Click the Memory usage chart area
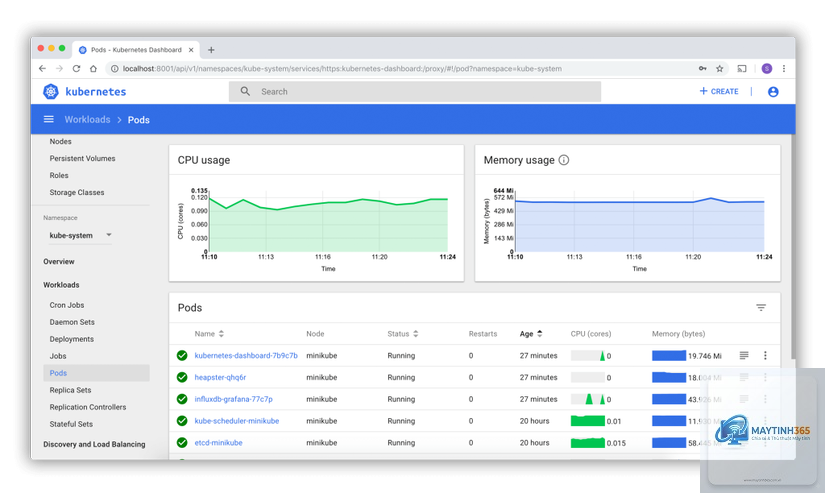This screenshot has height=493, width=825. click(x=639, y=221)
